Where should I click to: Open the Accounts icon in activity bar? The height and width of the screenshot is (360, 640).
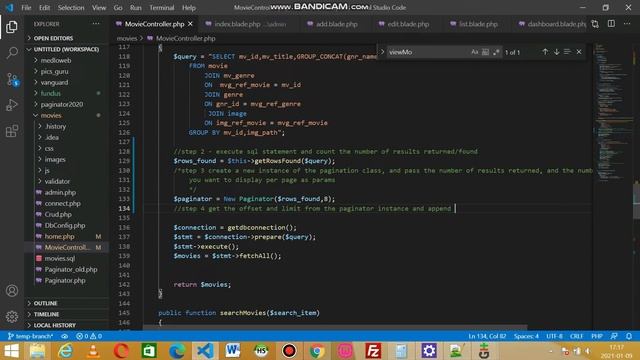12,291
